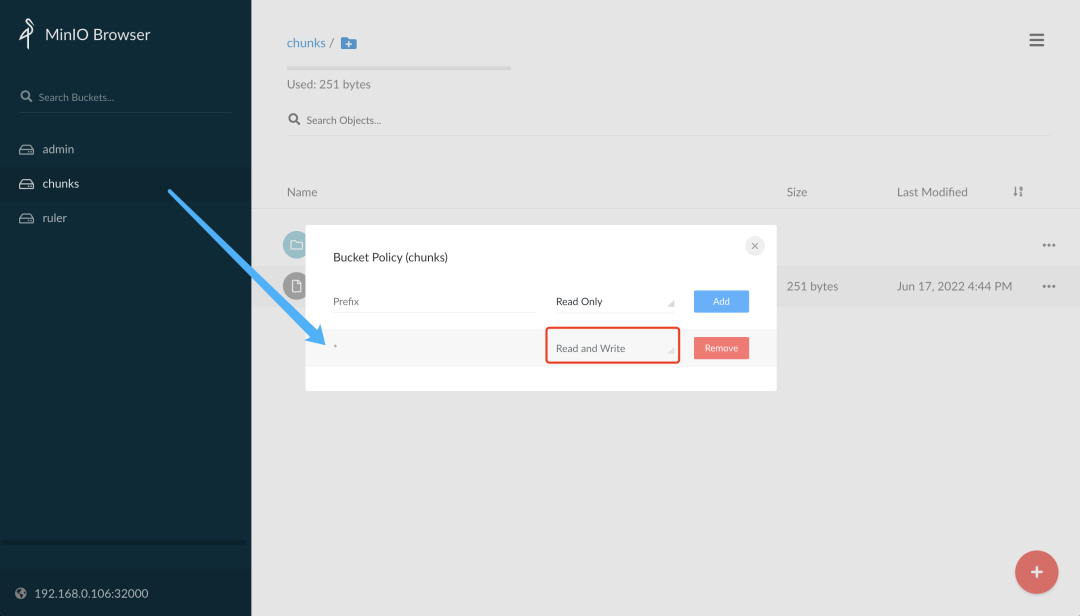Sort objects by the Name column header
This screenshot has height=616, width=1080.
[x=302, y=192]
